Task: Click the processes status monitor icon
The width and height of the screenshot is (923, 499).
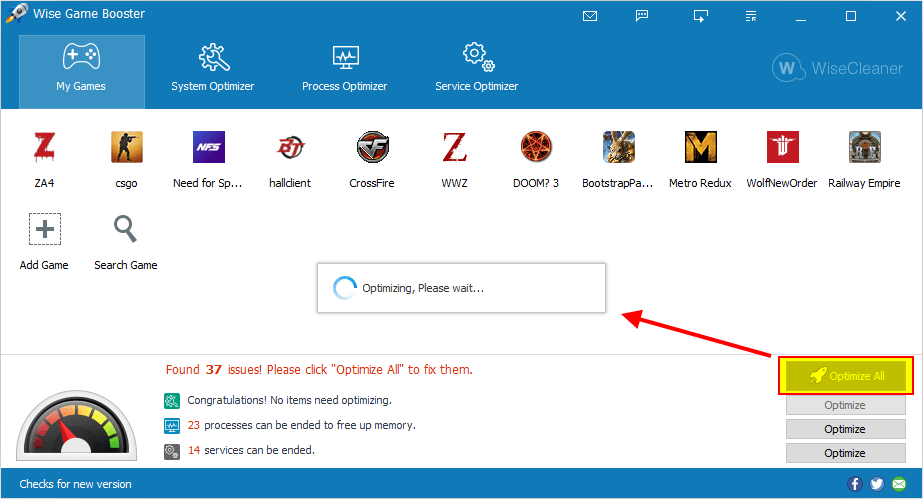Action: click(x=171, y=425)
